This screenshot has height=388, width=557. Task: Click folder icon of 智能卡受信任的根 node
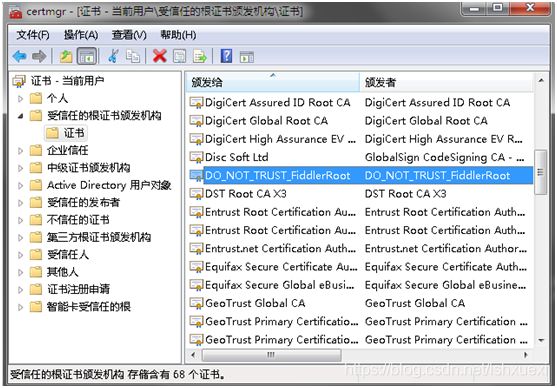[36, 307]
